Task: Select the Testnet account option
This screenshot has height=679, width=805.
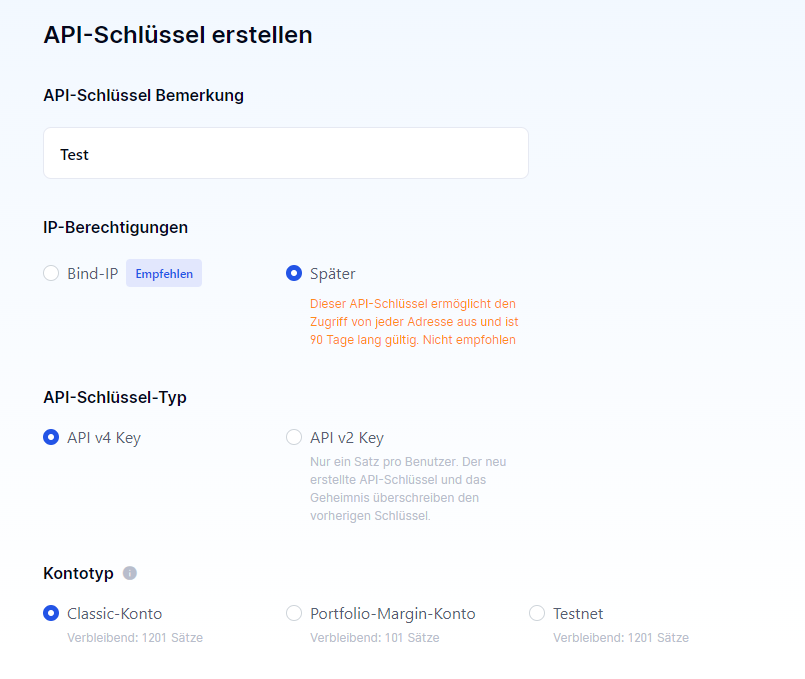Action: click(x=537, y=613)
